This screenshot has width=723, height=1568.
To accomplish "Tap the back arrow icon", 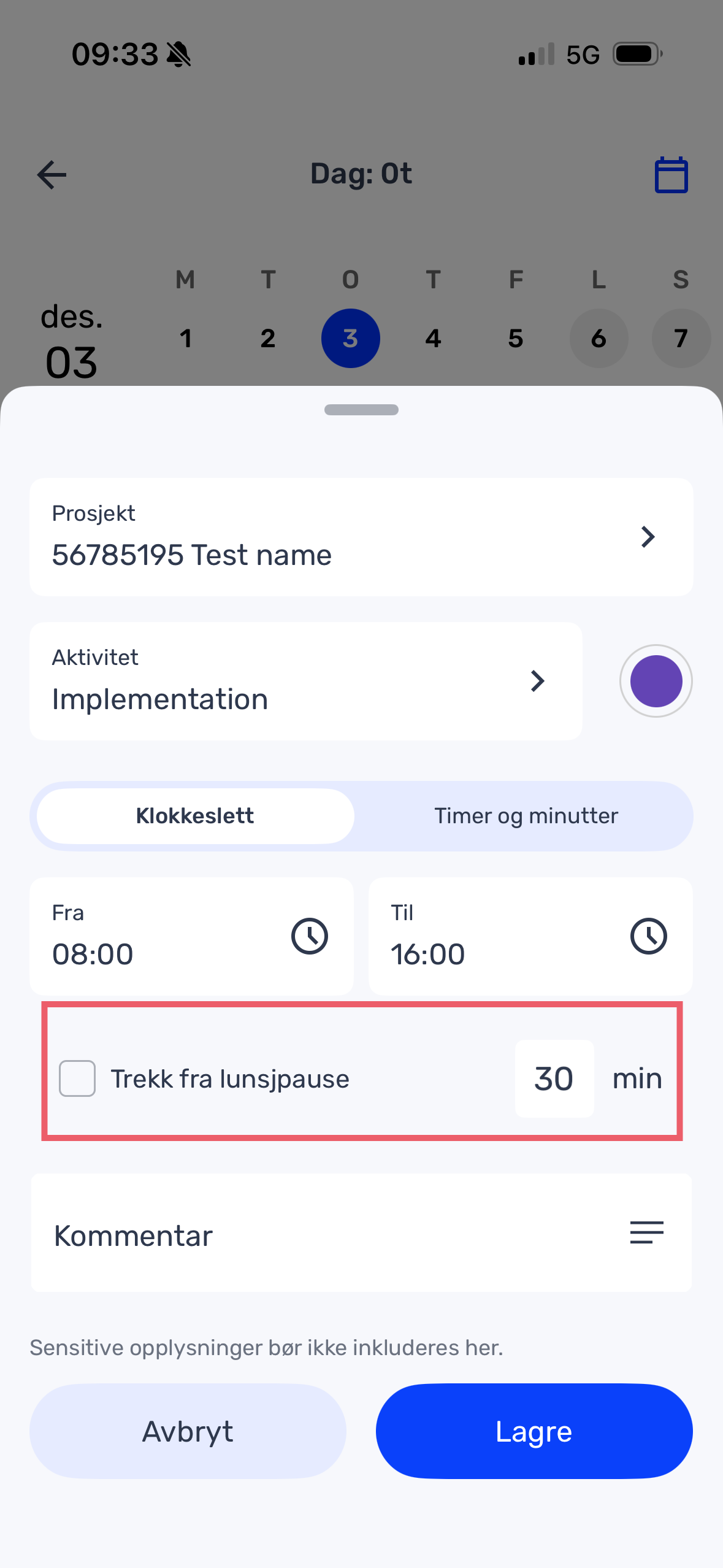I will pyautogui.click(x=52, y=175).
